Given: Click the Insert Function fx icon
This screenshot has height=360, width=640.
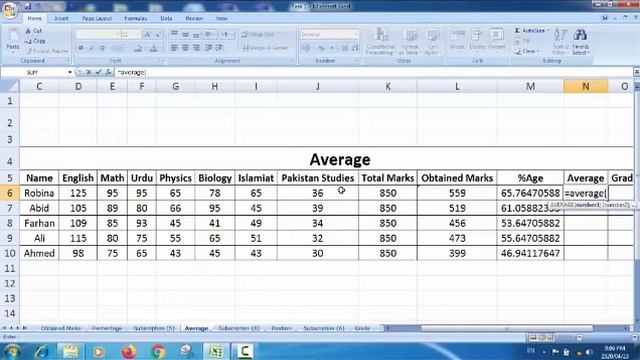Looking at the screenshot, I should [108, 72].
